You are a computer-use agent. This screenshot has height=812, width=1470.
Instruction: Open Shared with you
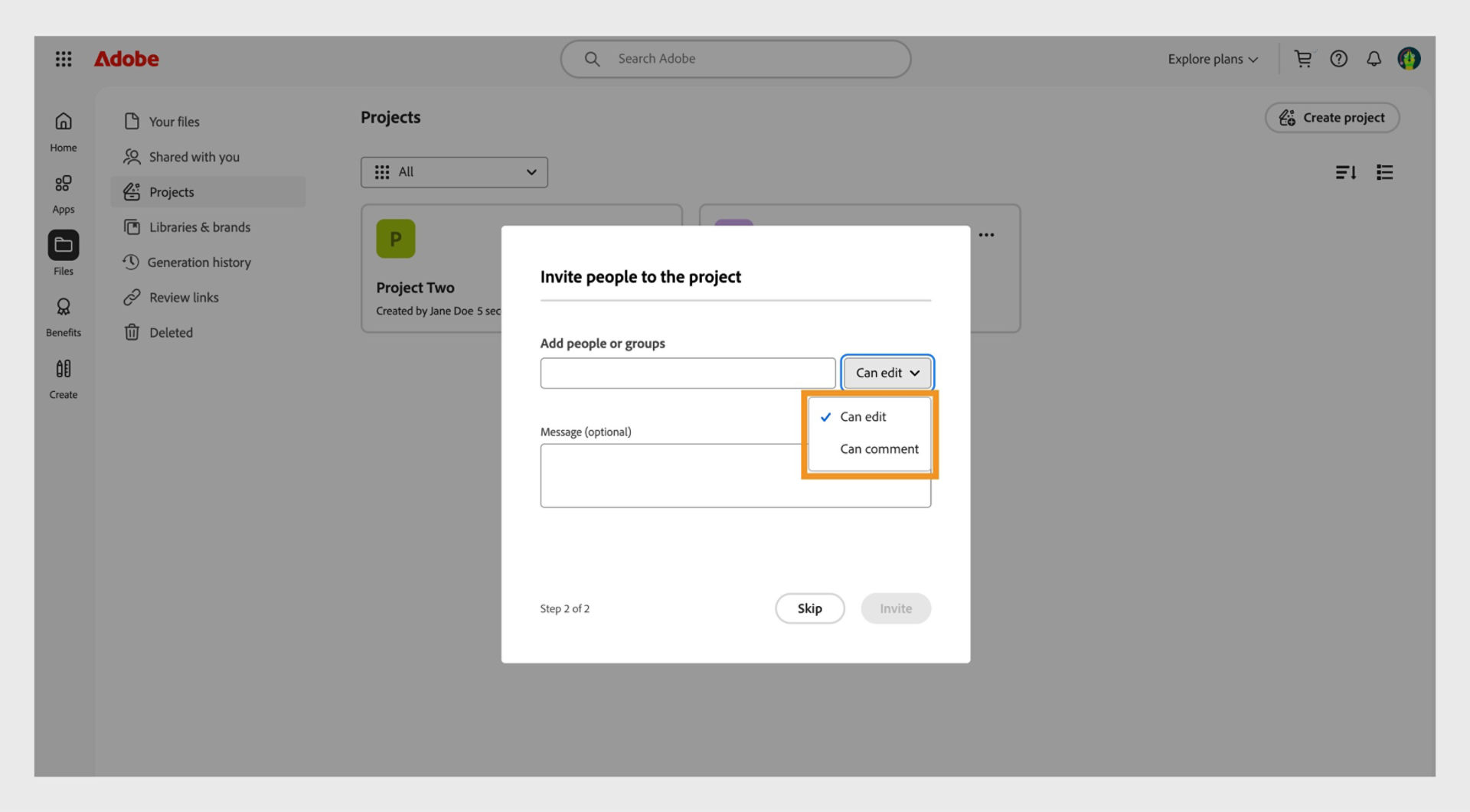pos(193,156)
